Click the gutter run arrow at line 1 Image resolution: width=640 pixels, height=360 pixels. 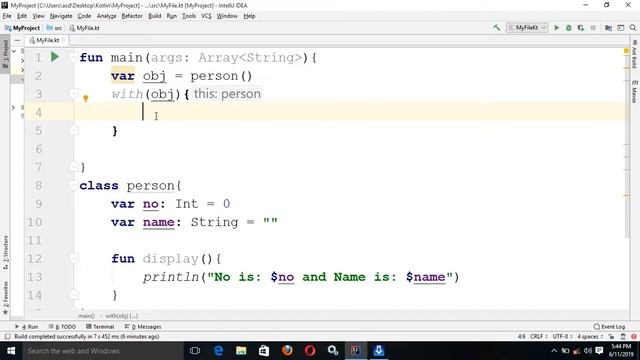point(55,57)
